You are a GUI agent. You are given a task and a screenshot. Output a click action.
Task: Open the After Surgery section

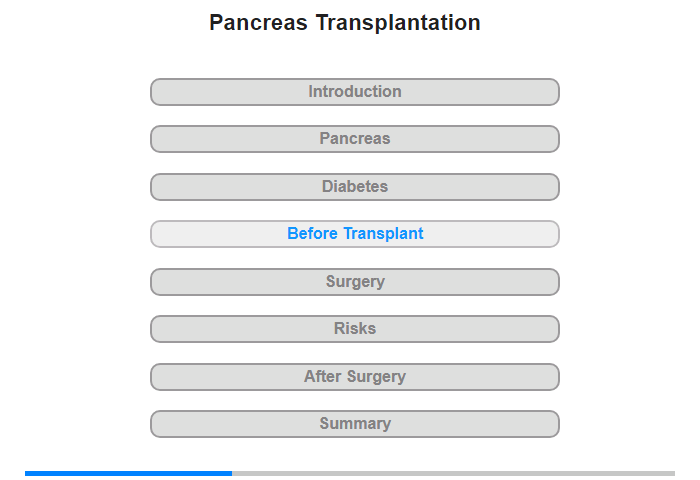(354, 377)
